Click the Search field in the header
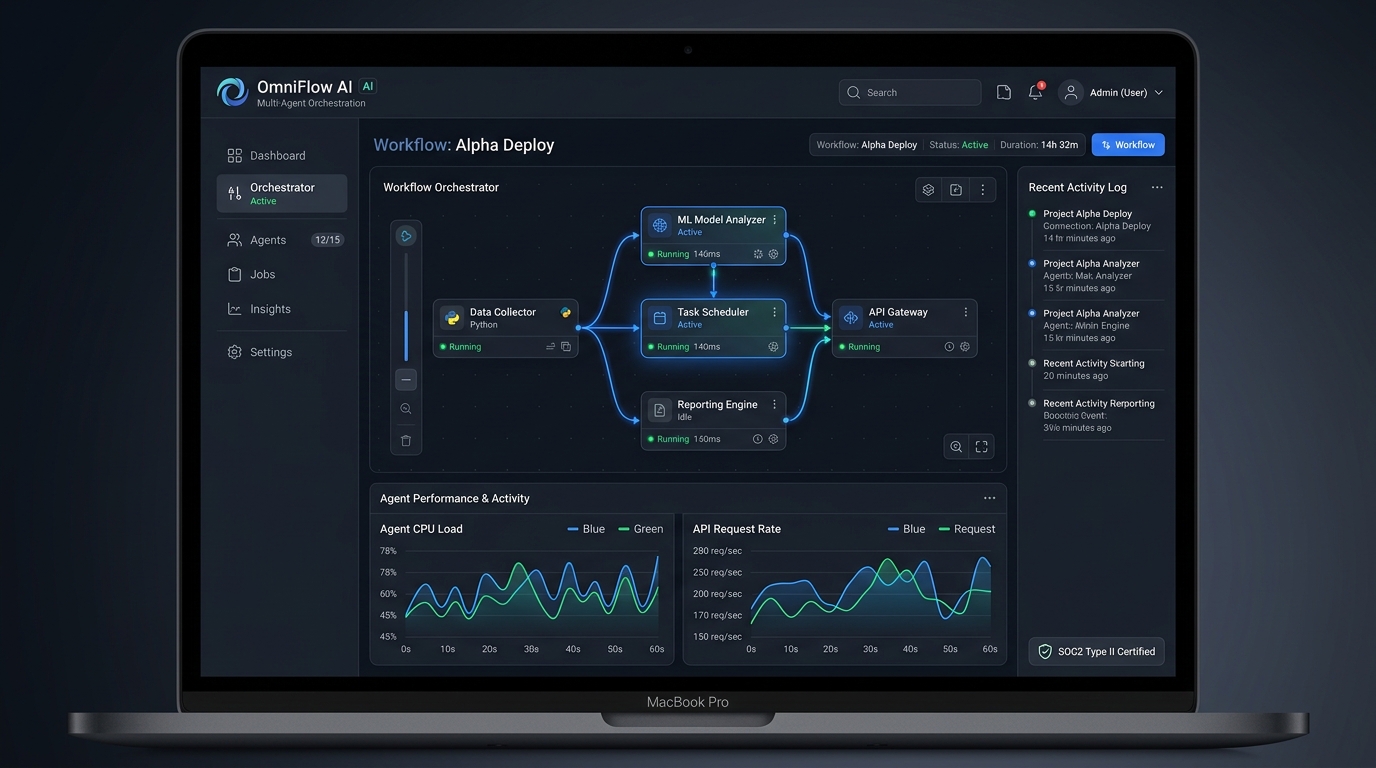The height and width of the screenshot is (768, 1376). (x=910, y=92)
